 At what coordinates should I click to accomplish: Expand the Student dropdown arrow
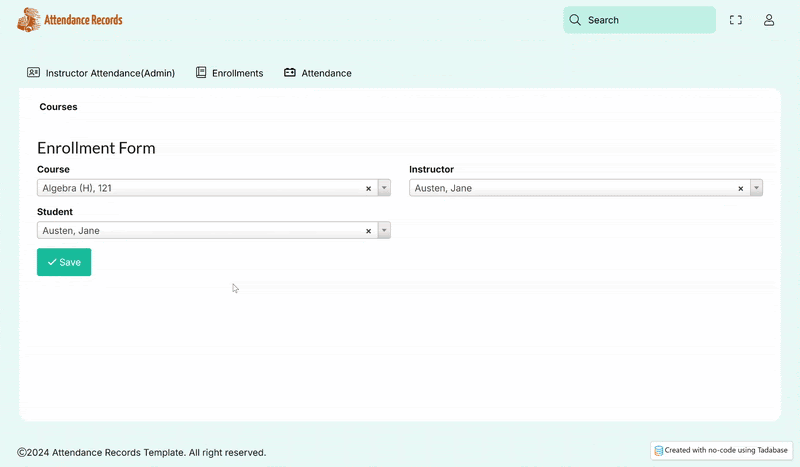click(384, 231)
